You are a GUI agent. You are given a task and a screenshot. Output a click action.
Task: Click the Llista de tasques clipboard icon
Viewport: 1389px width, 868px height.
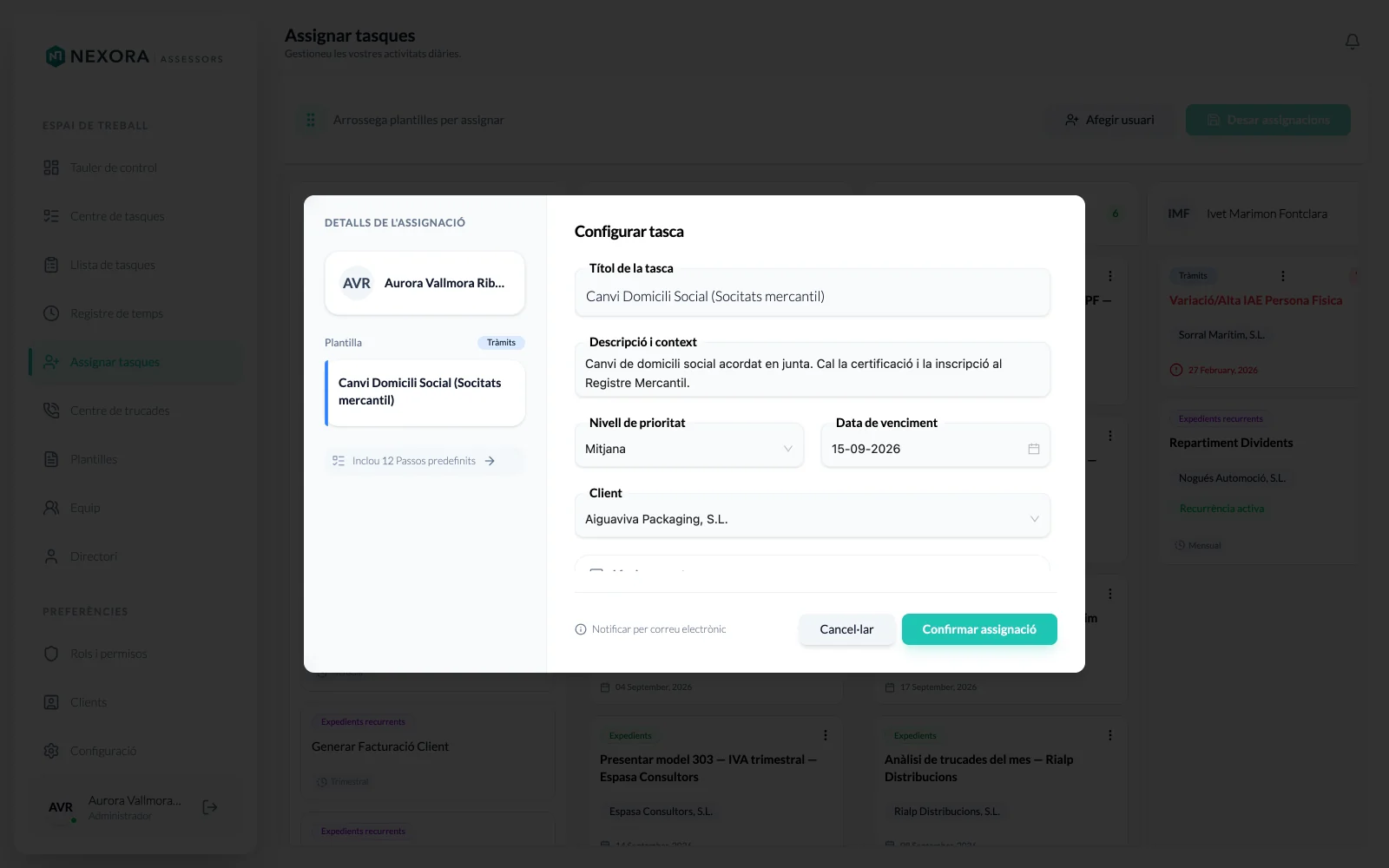(x=51, y=265)
